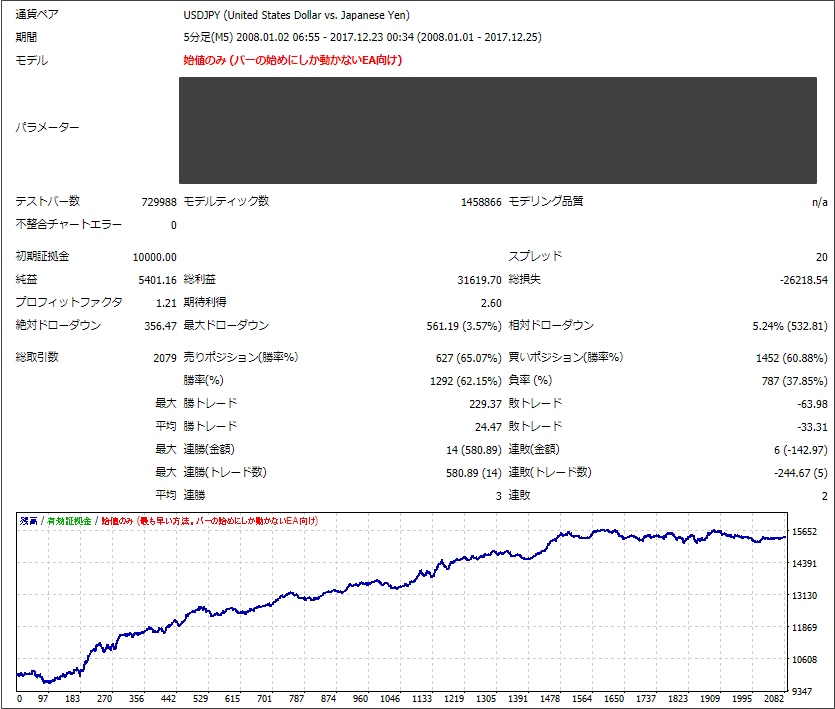The height and width of the screenshot is (709, 835).
Task: Click the 通貨ペア label
Action: [x=37, y=14]
